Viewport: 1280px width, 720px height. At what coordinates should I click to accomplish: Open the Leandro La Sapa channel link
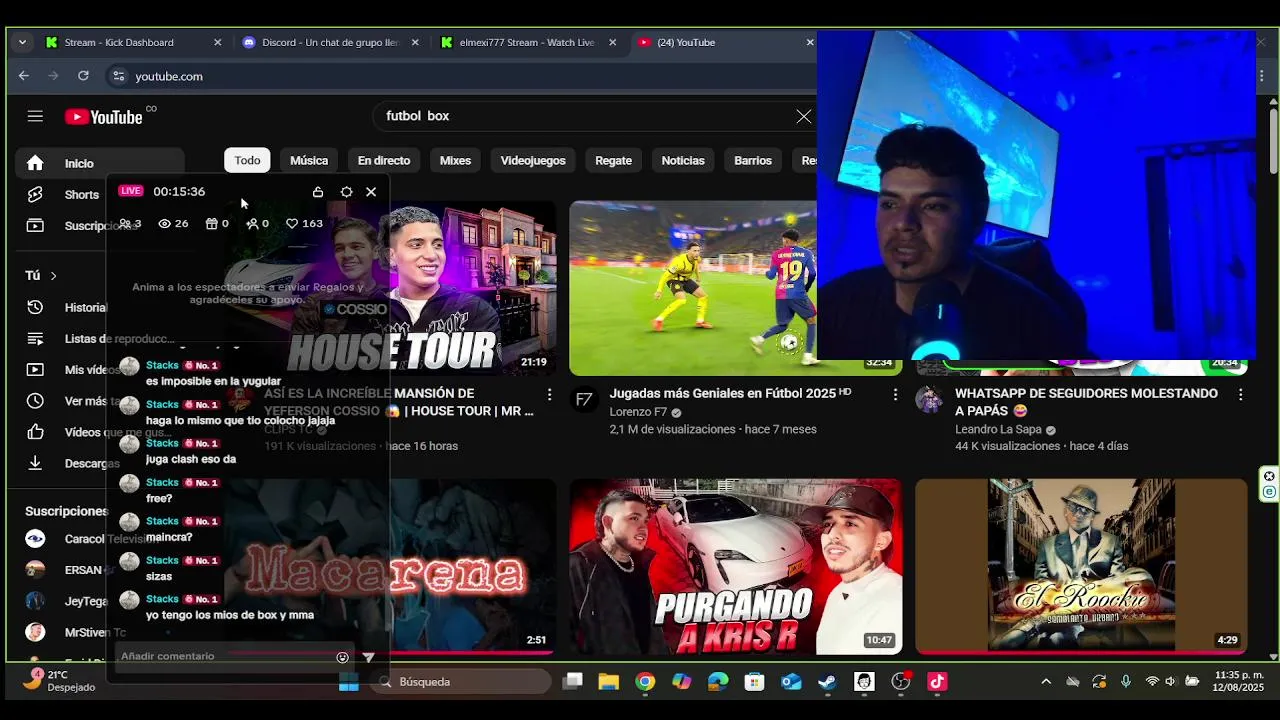999,430
